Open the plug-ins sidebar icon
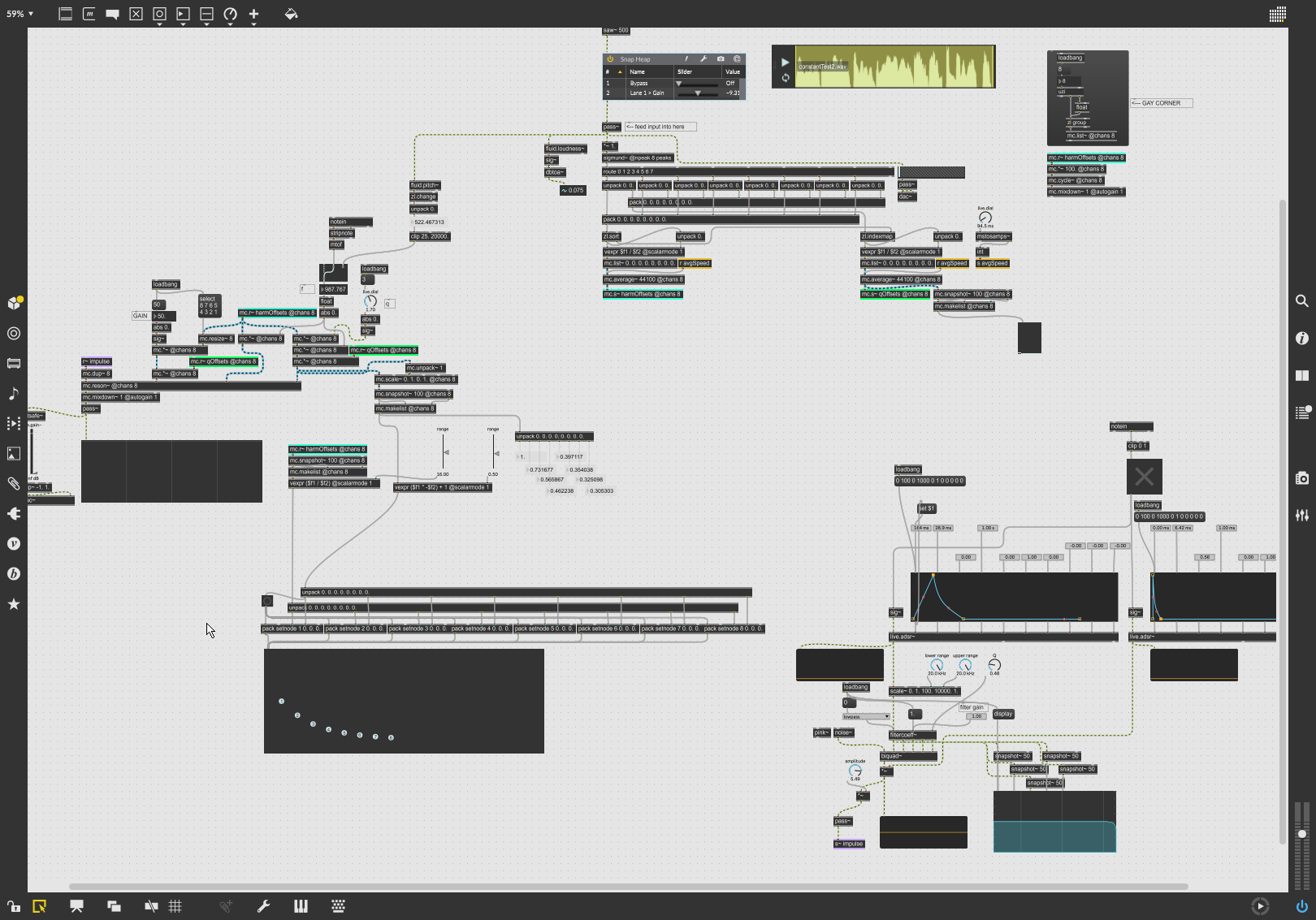The image size is (1316, 920). 14,513
